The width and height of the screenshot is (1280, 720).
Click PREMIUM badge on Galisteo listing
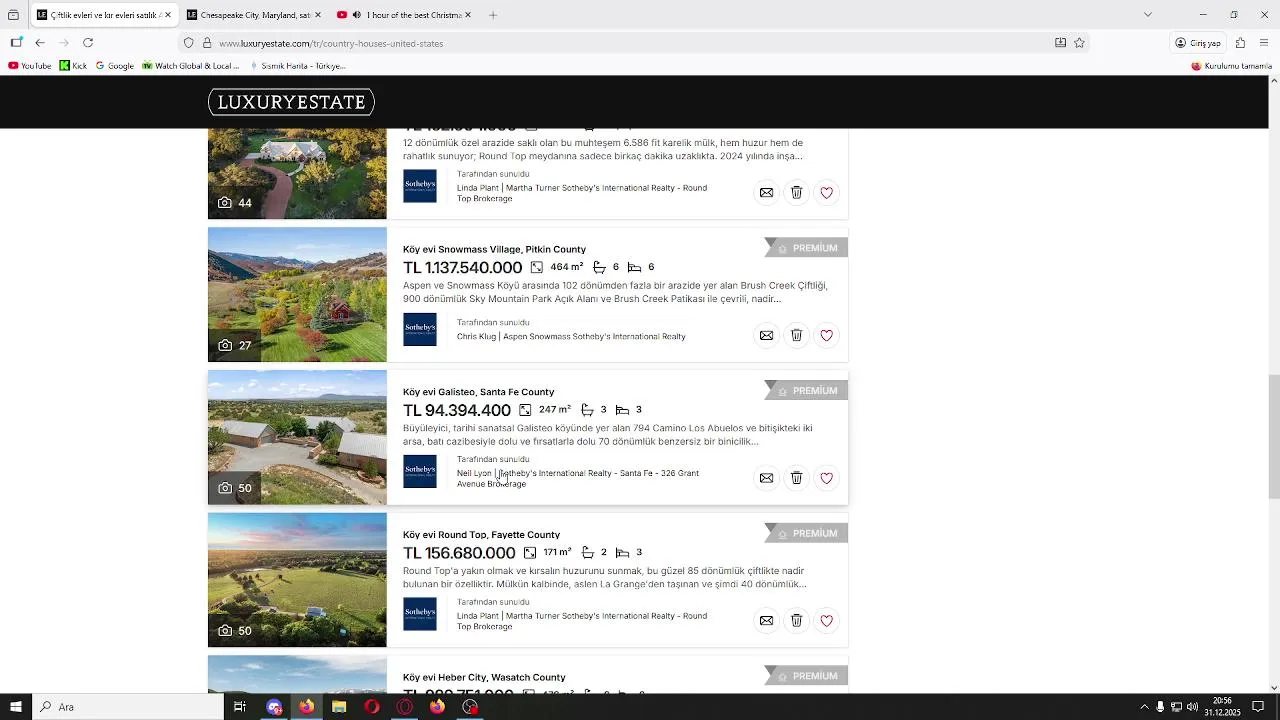click(806, 391)
